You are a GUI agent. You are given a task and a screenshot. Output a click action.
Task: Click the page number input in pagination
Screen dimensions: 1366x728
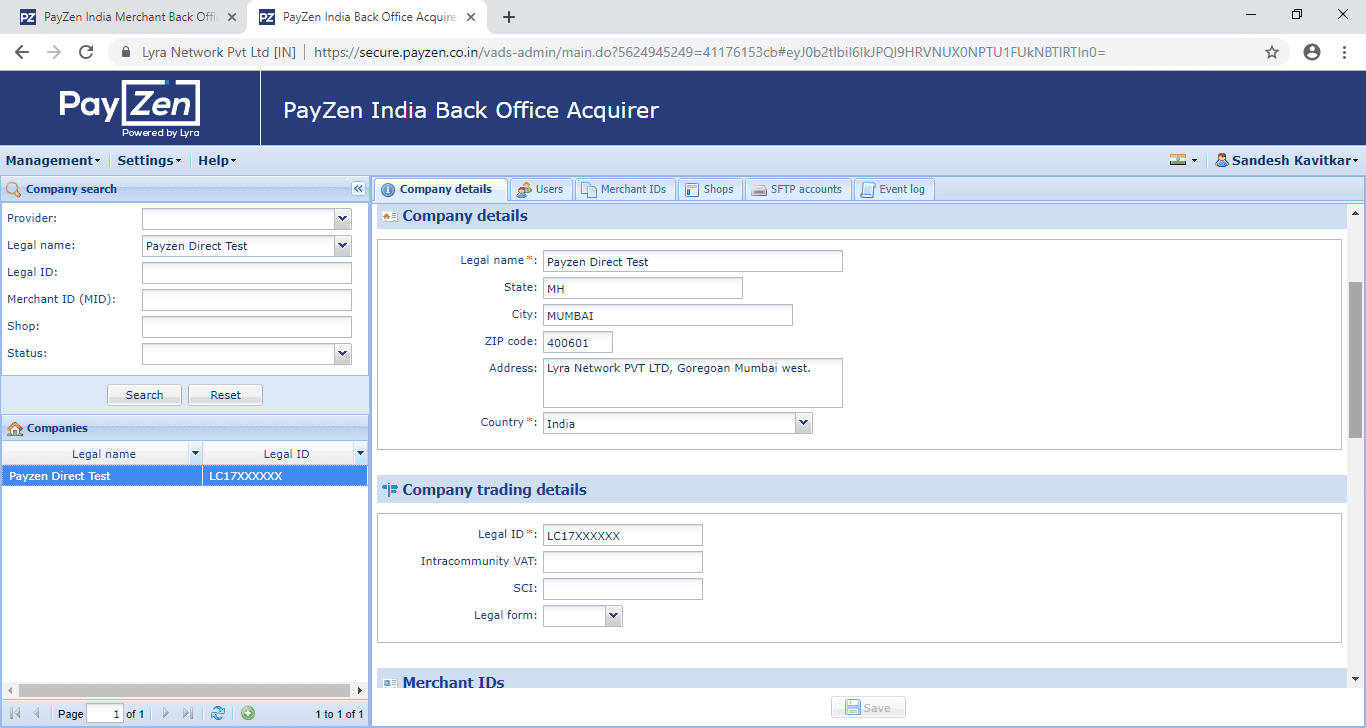pos(105,714)
